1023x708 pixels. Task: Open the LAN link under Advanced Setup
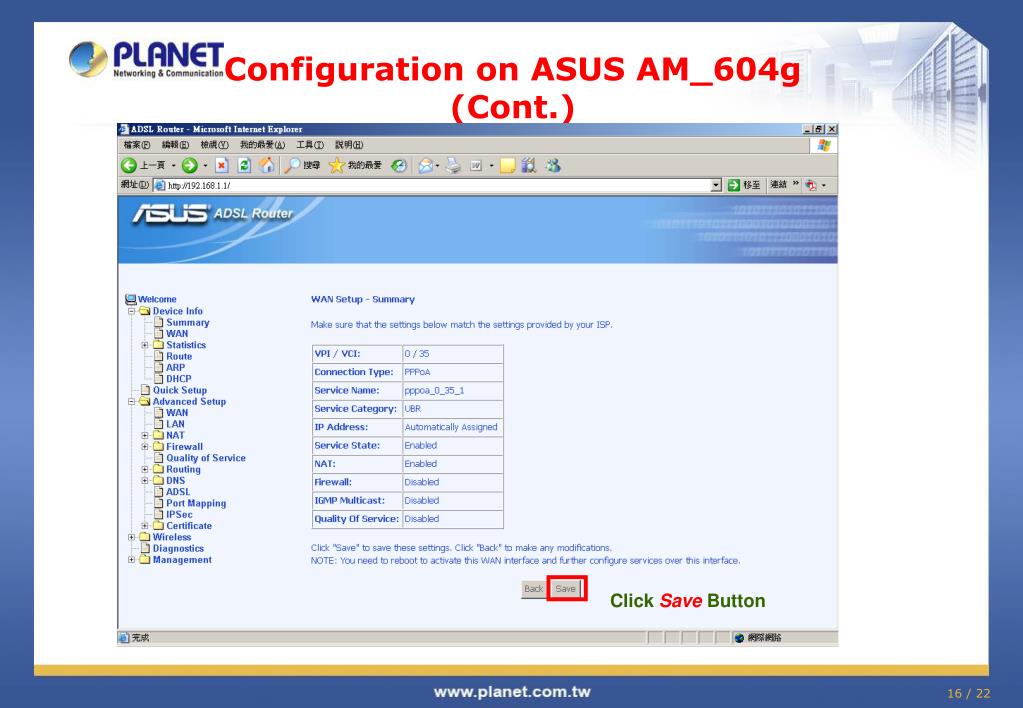[176, 424]
